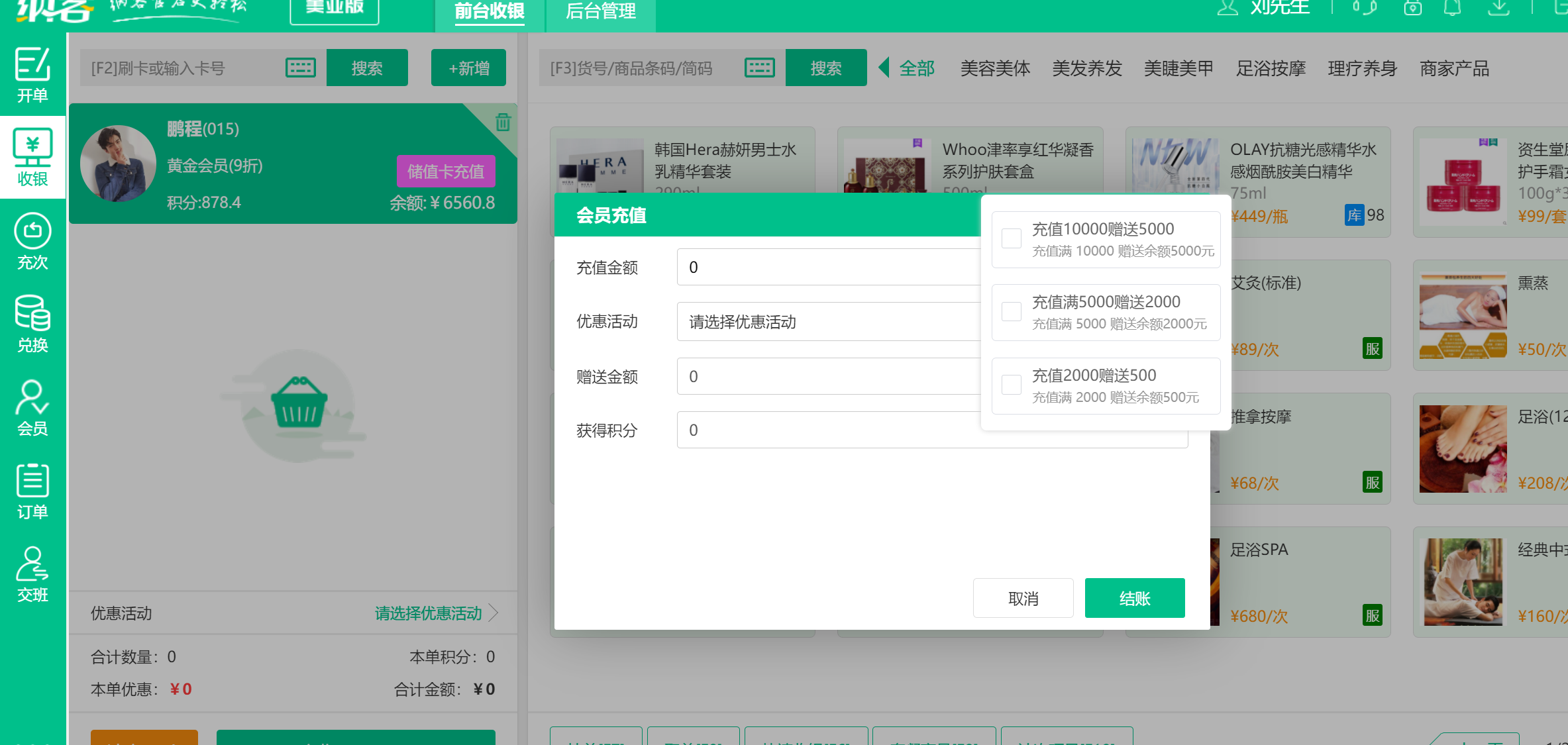Delete member card with trash icon
The image size is (1568, 745).
click(503, 123)
